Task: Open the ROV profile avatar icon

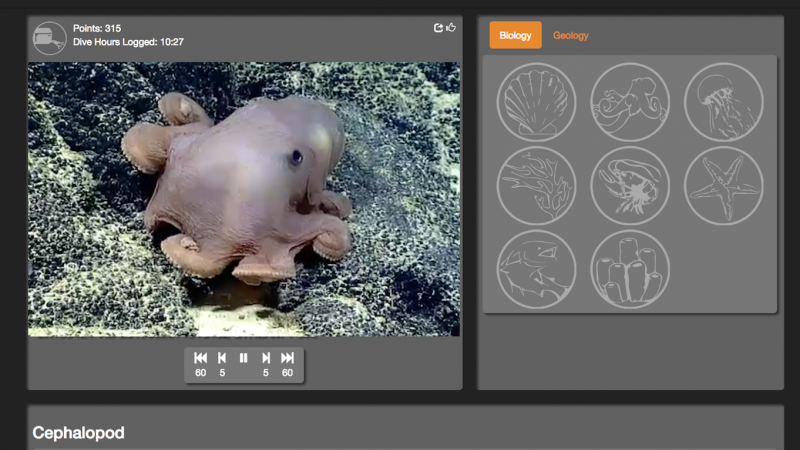Action: tap(49, 38)
